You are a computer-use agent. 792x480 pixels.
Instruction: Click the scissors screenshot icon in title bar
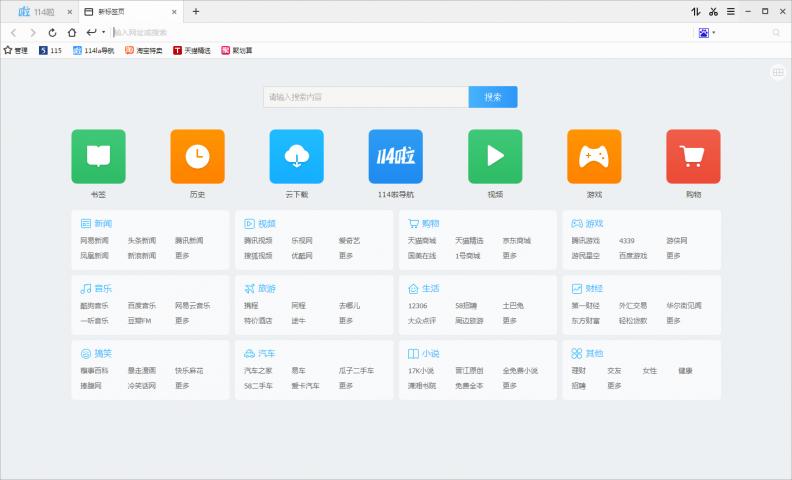(x=713, y=11)
